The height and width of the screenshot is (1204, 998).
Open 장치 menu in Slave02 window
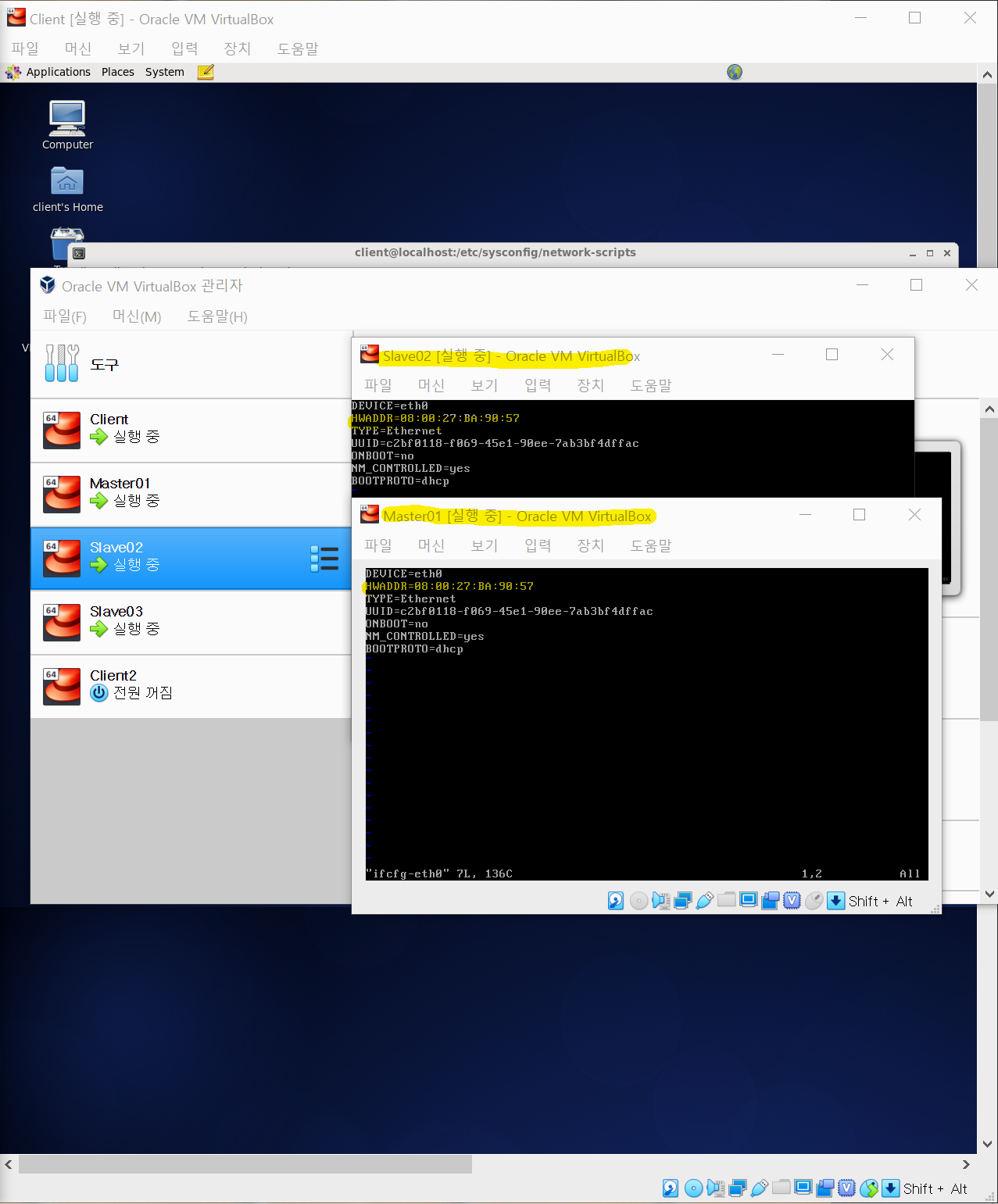tap(591, 385)
